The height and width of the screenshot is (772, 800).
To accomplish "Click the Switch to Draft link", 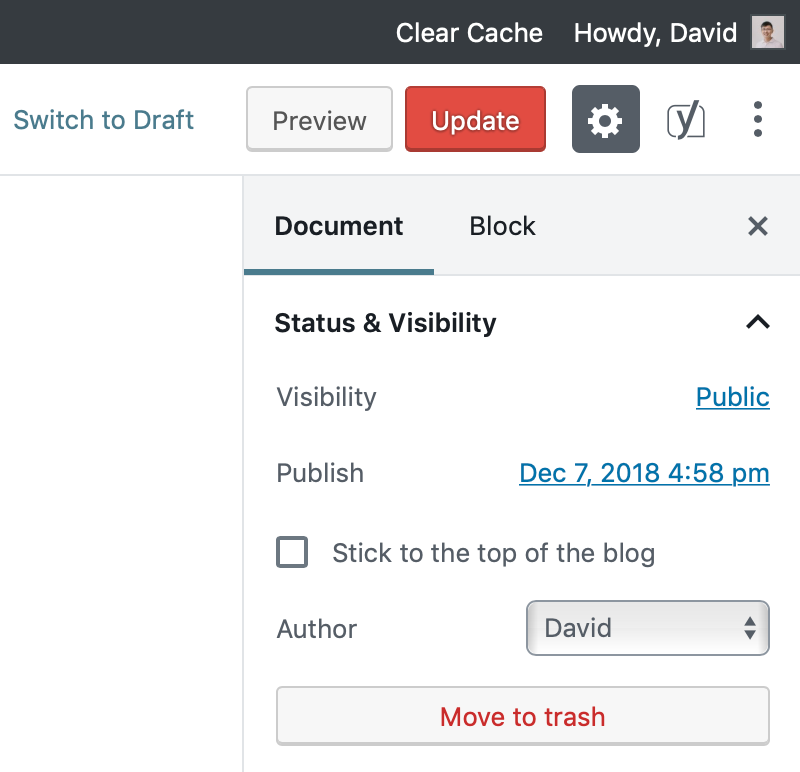I will (104, 120).
